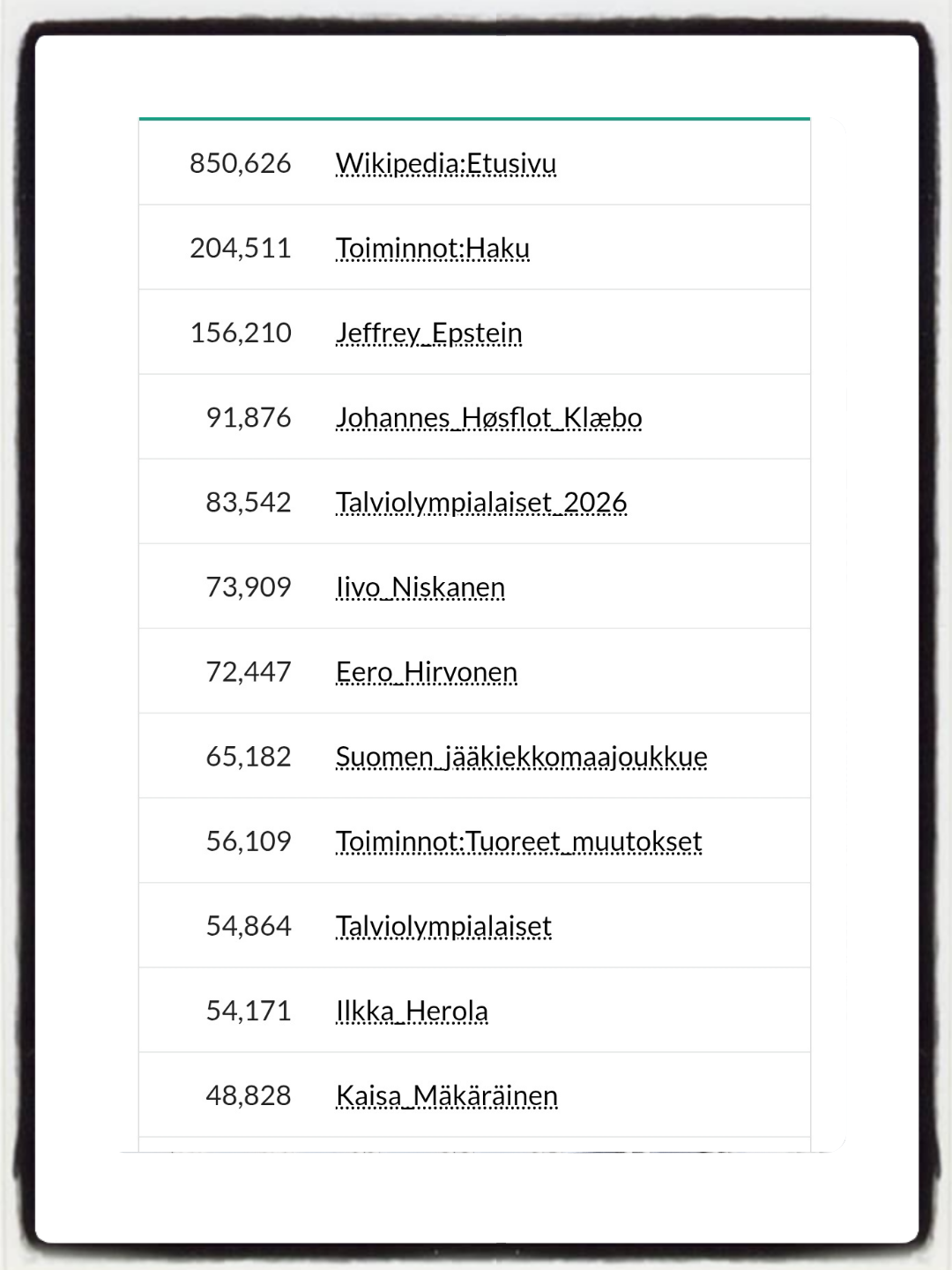Click the 91,876 view count
Screen dimensions: 952x1270
tap(249, 418)
